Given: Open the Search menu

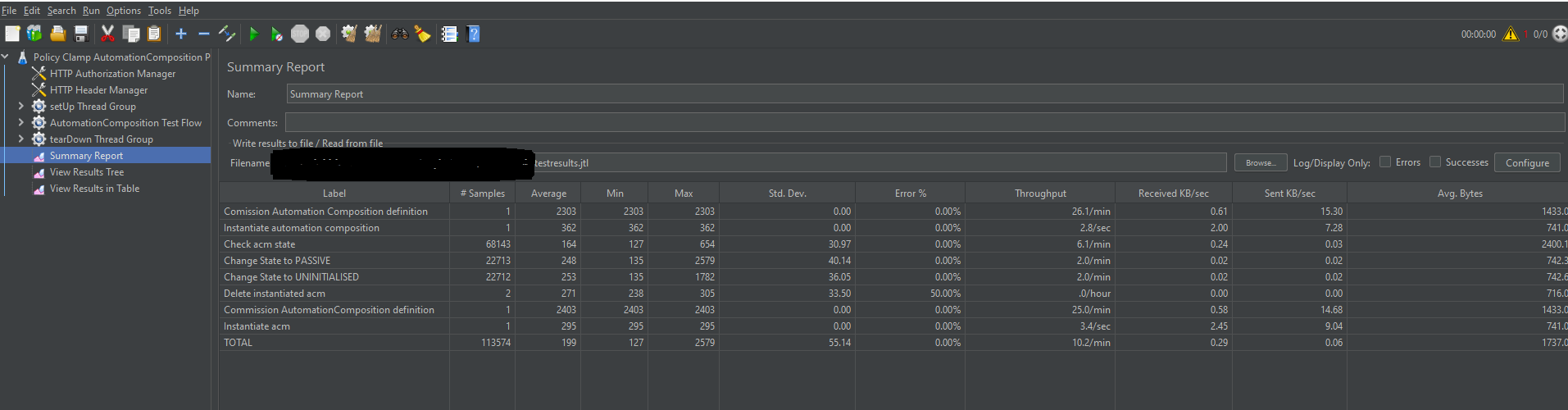Looking at the screenshot, I should [x=61, y=11].
